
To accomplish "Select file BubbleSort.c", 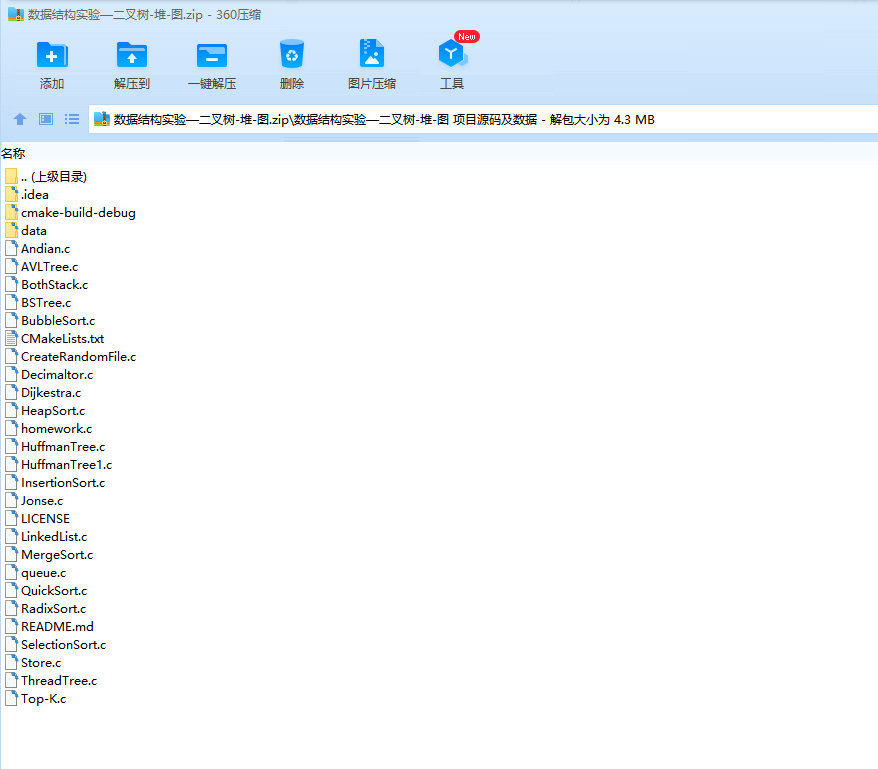I will coord(50,320).
